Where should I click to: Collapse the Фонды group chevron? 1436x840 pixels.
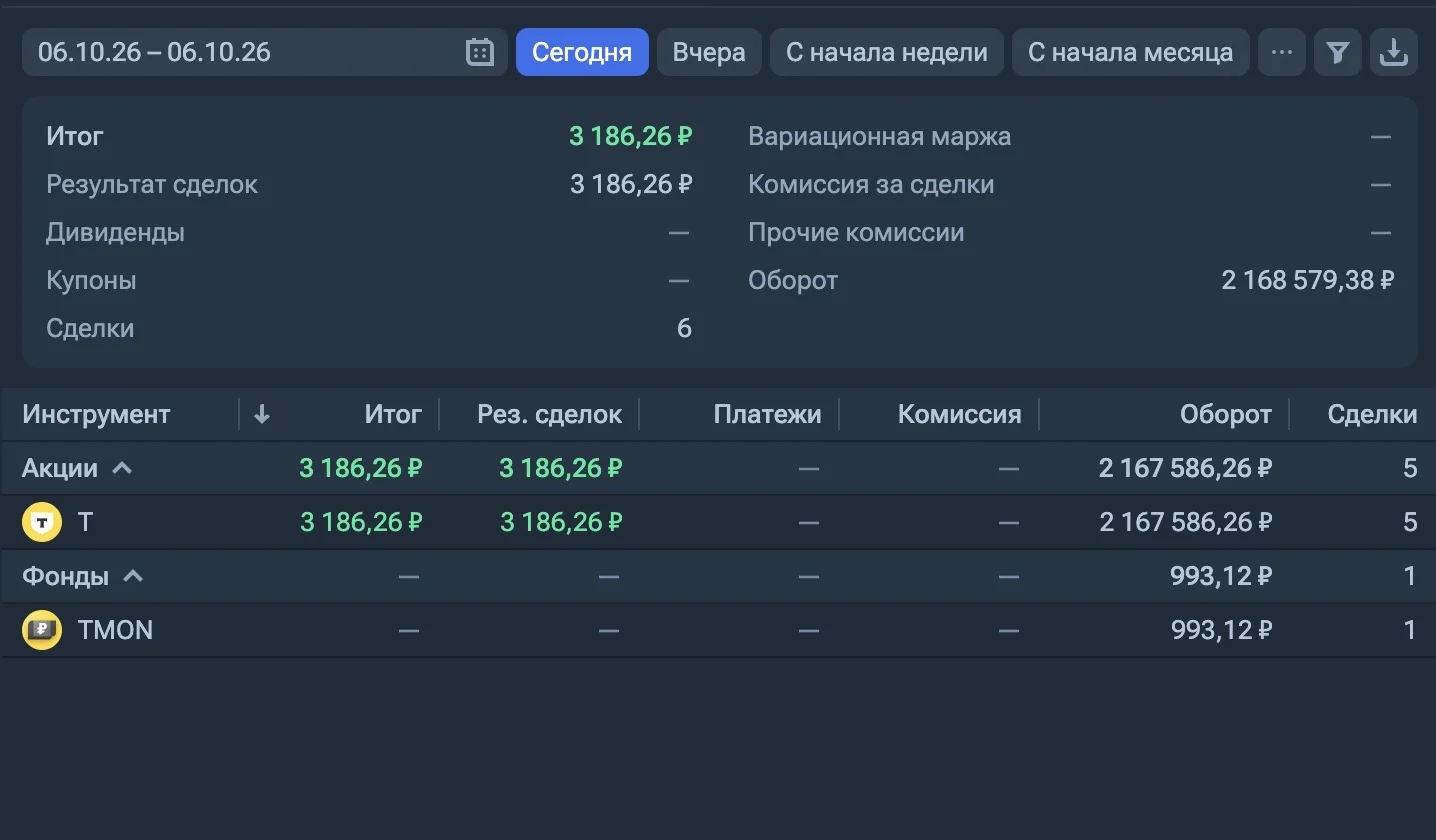[133, 575]
